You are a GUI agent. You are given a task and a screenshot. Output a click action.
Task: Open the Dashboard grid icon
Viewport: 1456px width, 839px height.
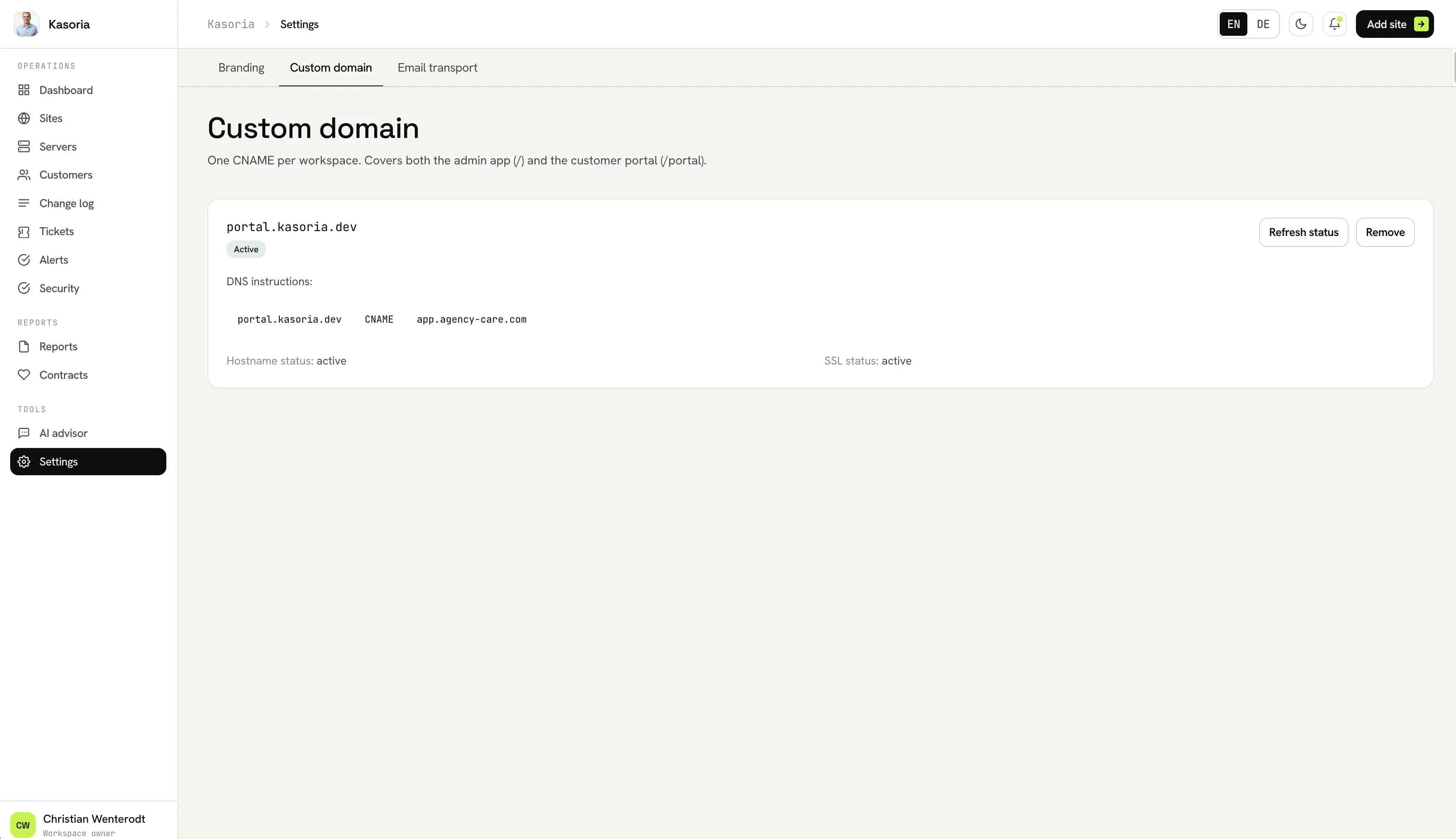coord(24,90)
